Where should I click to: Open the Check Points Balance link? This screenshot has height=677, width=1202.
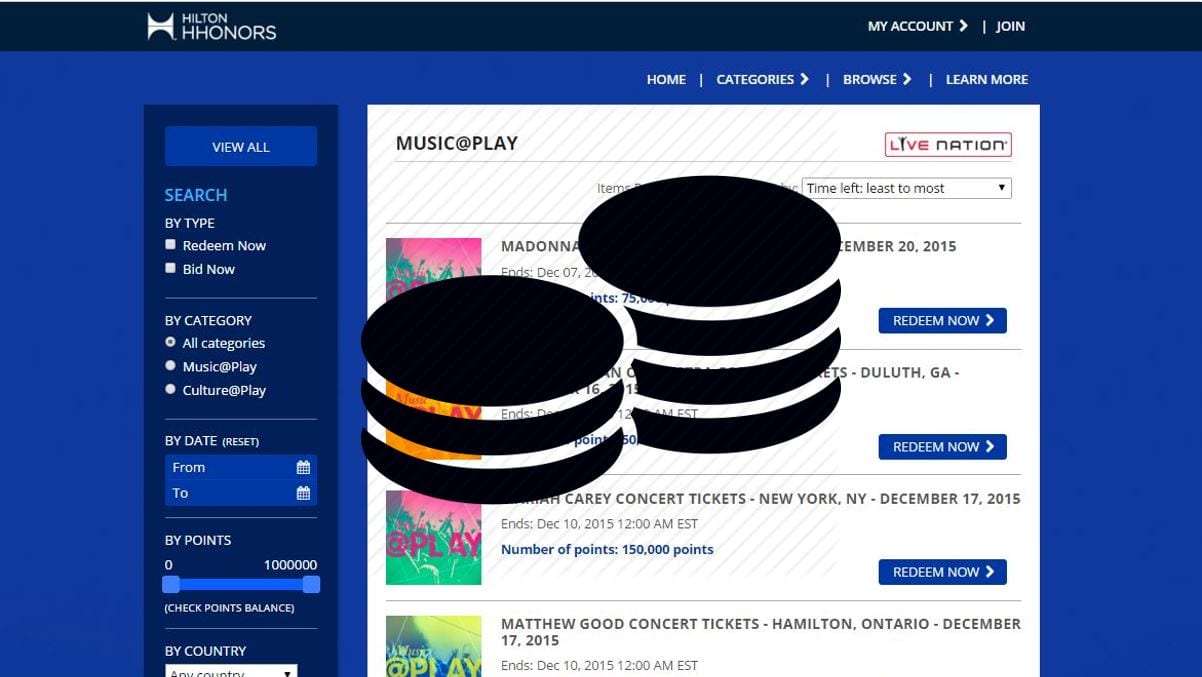pos(229,608)
